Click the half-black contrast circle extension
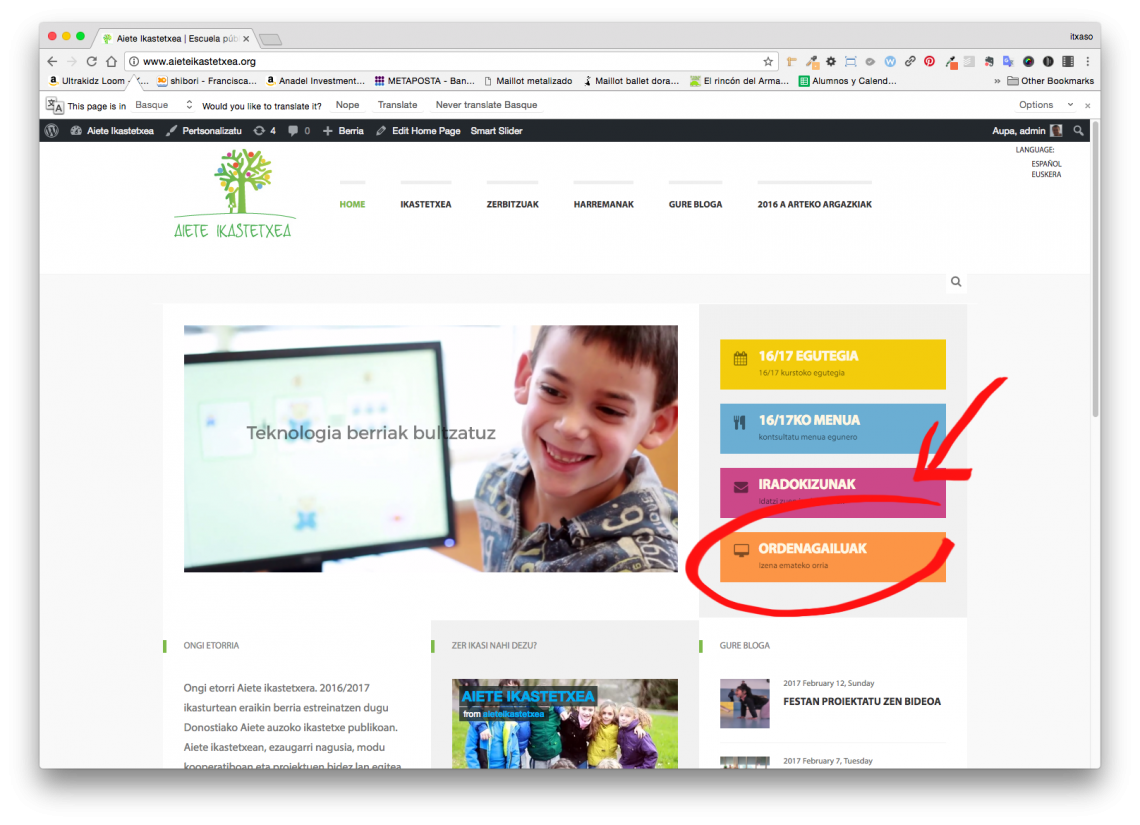The height and width of the screenshot is (825, 1140). tap(1048, 62)
